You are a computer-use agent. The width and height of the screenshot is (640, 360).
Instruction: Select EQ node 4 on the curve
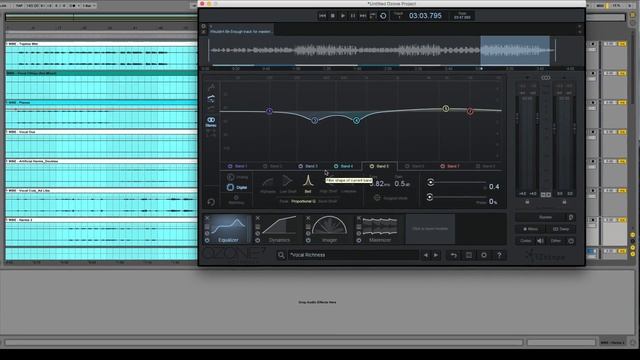[356, 120]
